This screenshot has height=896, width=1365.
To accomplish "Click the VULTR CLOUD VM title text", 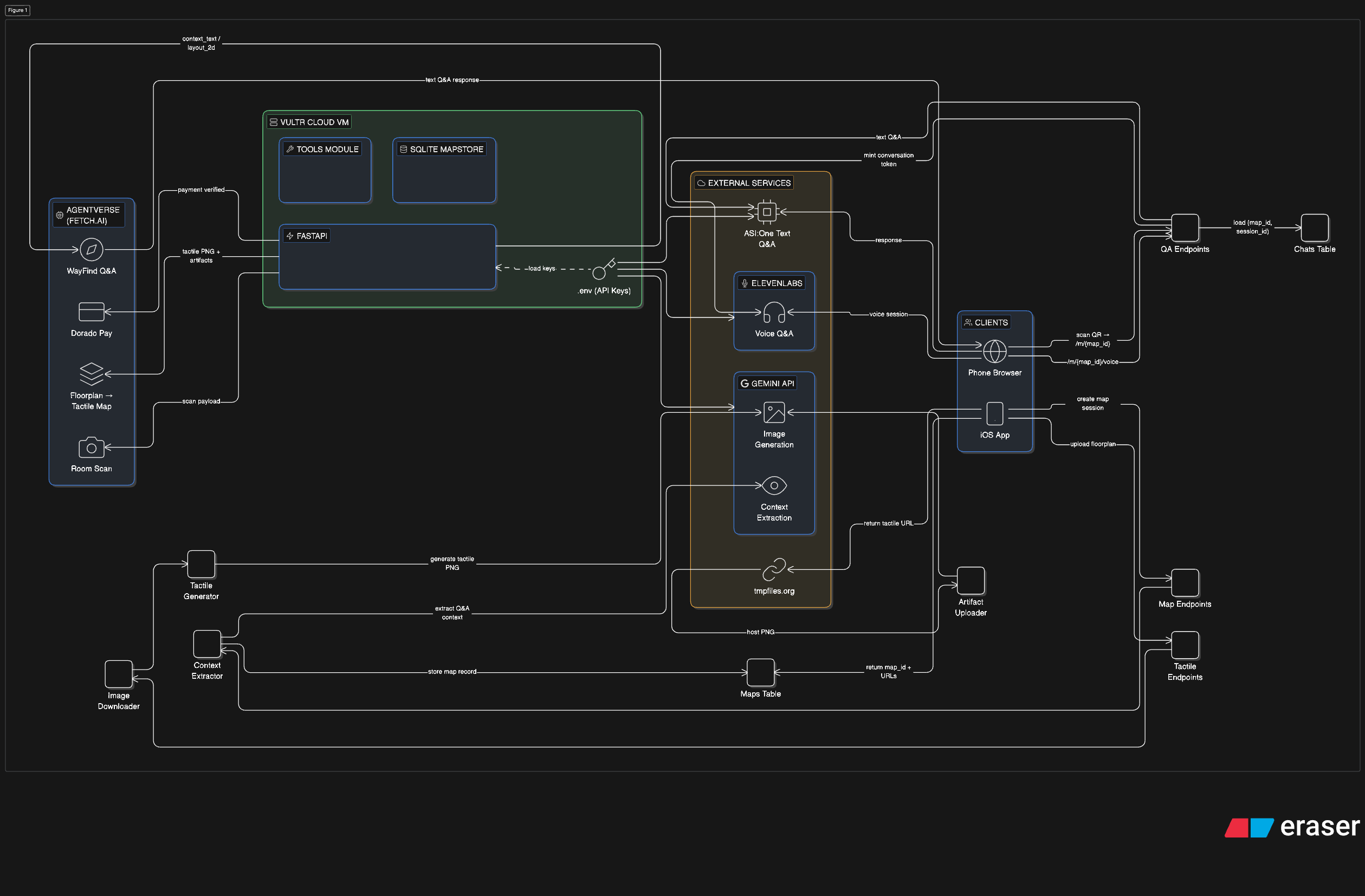I will (x=314, y=122).
